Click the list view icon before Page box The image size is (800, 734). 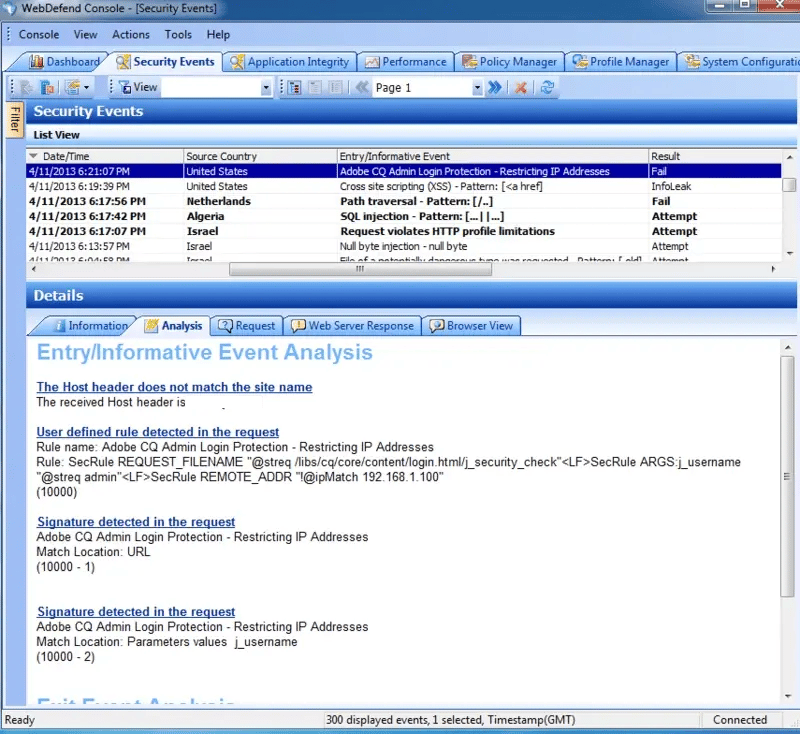[x=296, y=88]
